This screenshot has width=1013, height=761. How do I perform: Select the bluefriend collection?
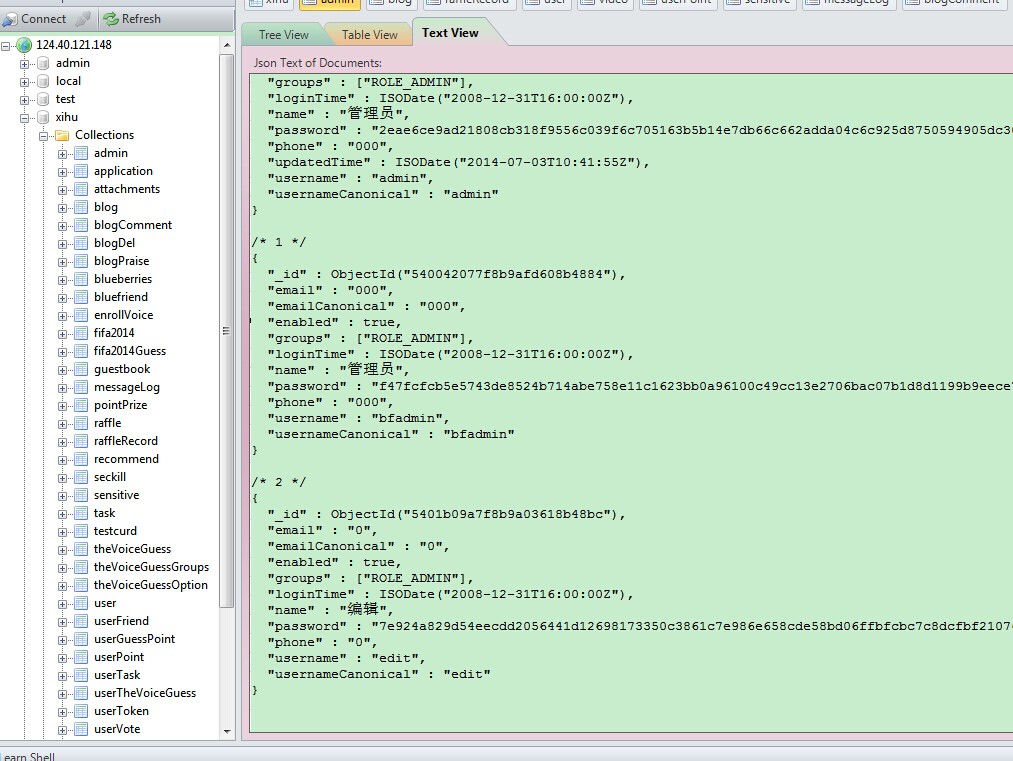(121, 297)
